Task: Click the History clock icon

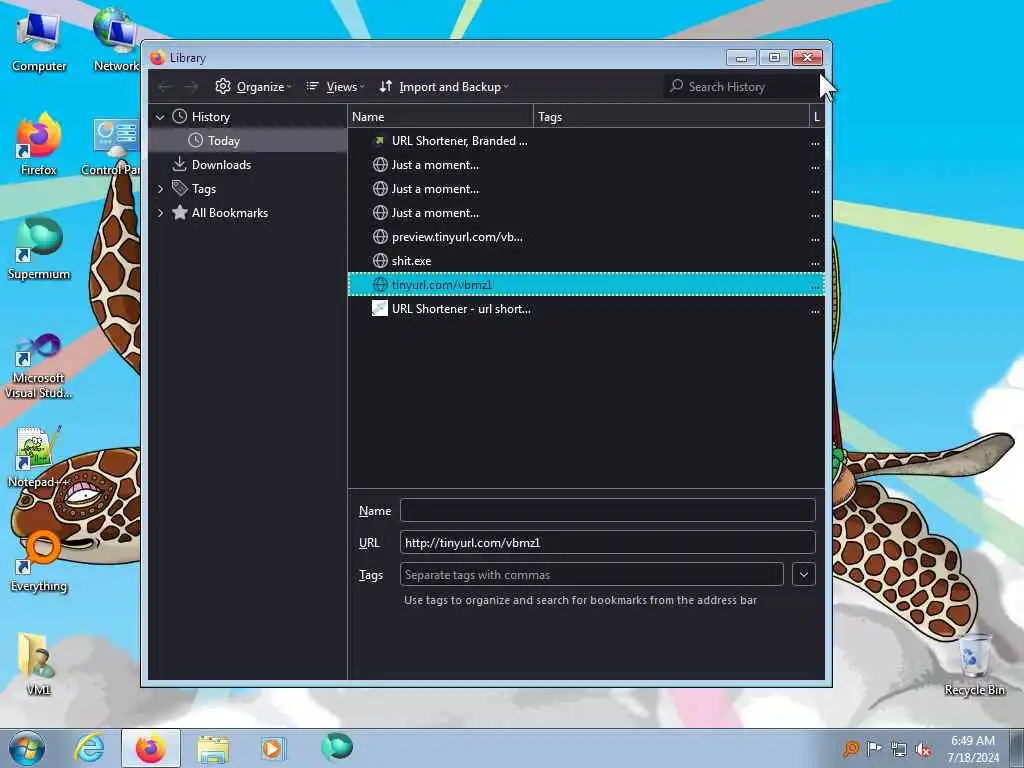Action: (x=180, y=117)
